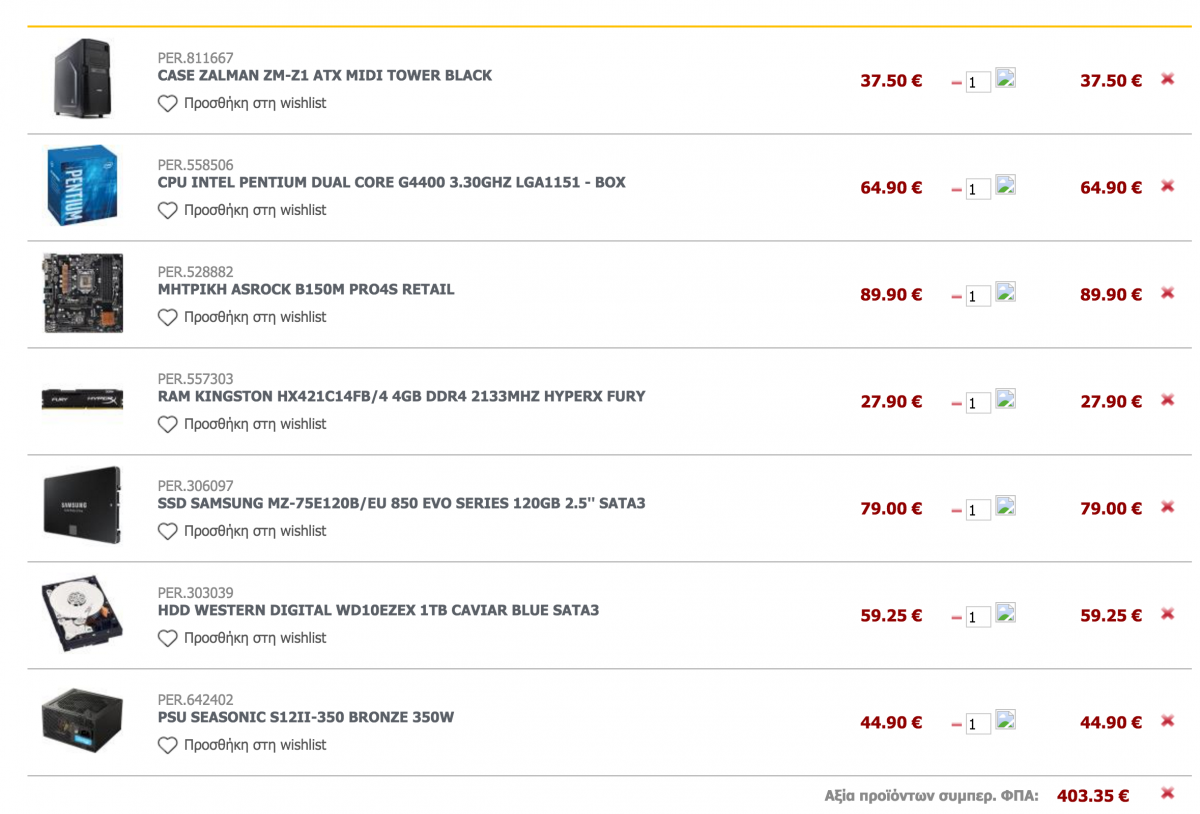The width and height of the screenshot is (1200, 814).
Task: Remove ASRock B150M motherboard item
Action: click(1167, 293)
